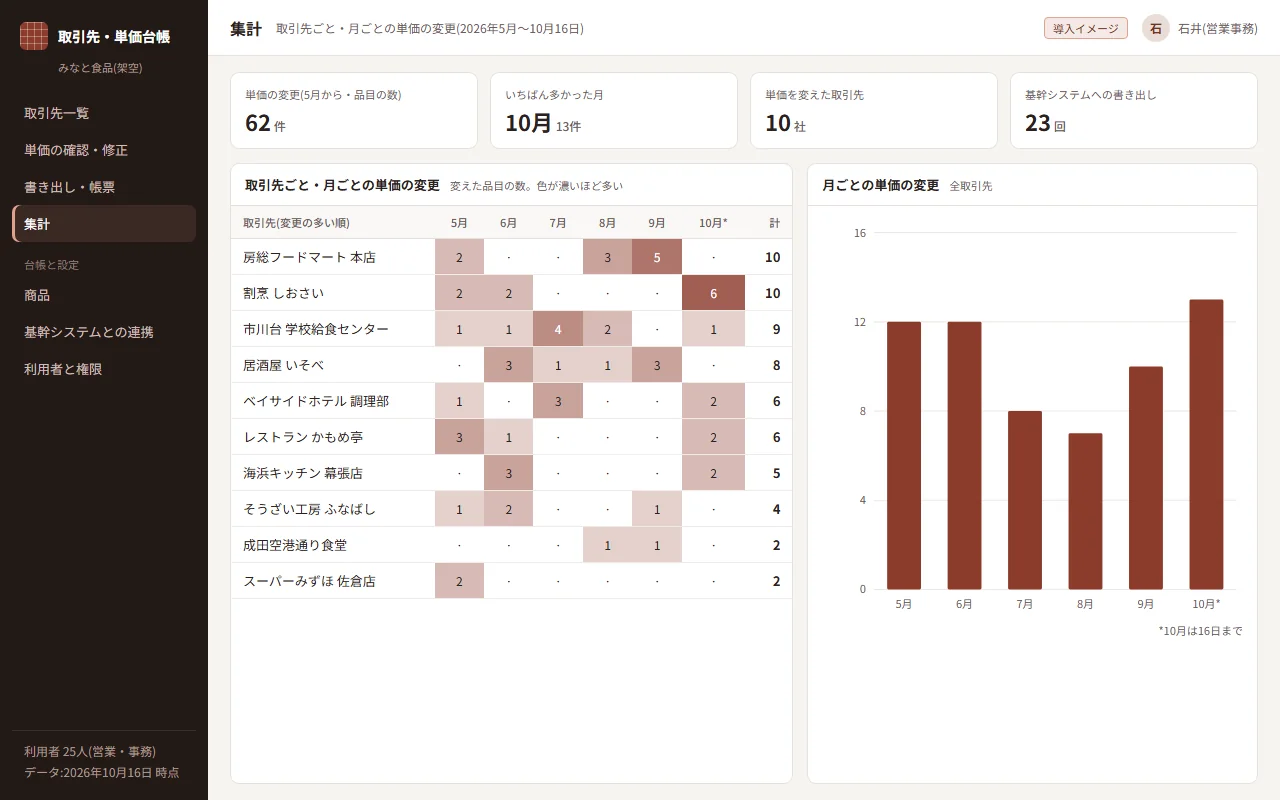Click the user name 石井(営業事務)
Viewport: 1280px width, 800px height.
(x=1218, y=29)
